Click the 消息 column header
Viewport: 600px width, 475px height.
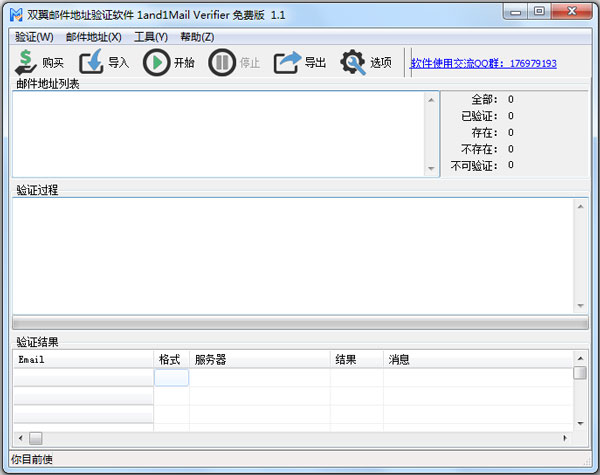pos(477,359)
